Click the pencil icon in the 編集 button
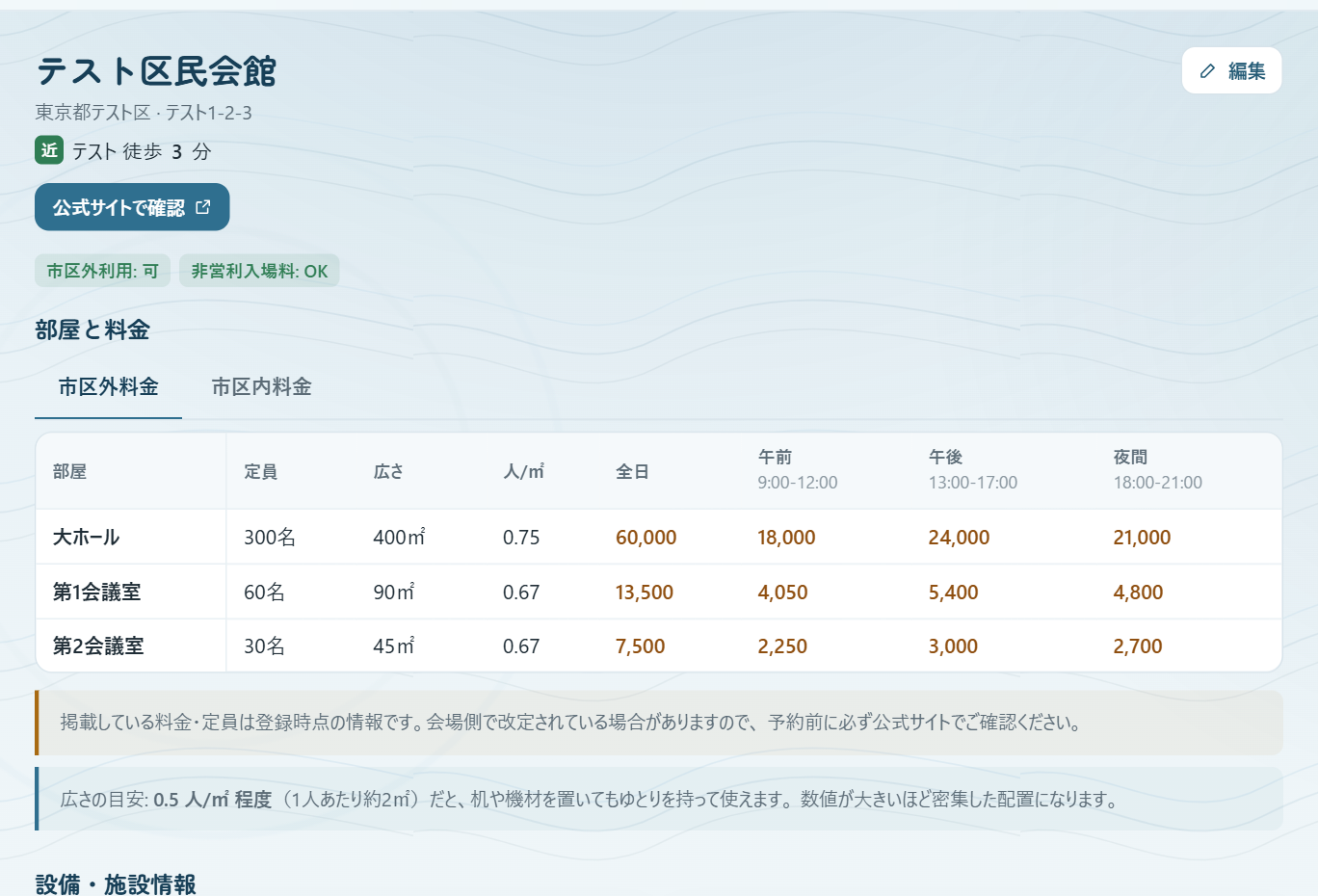The image size is (1318, 896). point(1207,71)
